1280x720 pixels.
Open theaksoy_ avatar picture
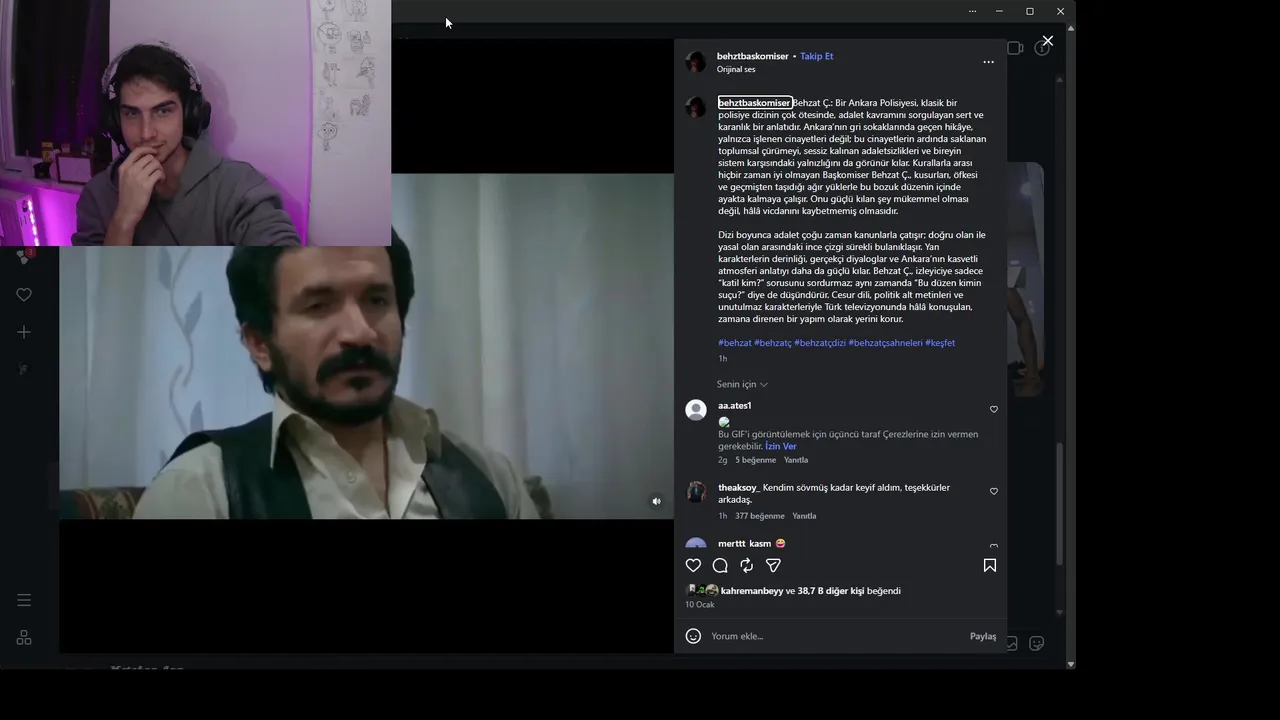696,492
